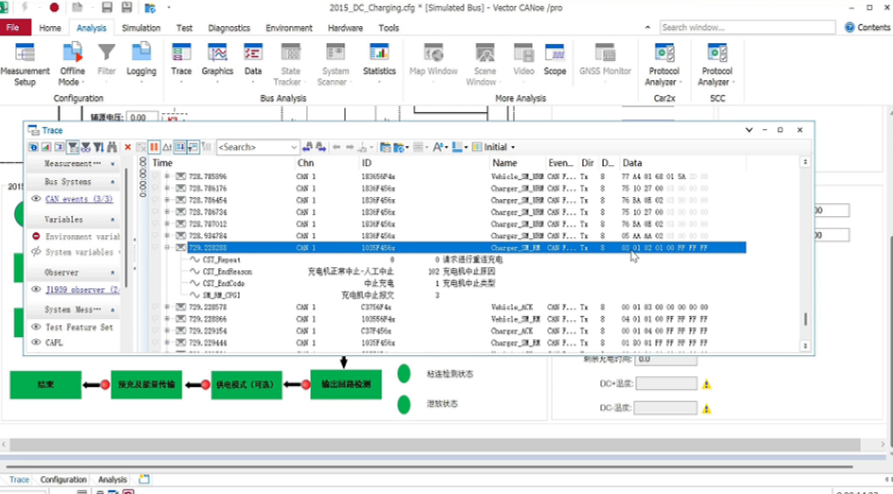The image size is (893, 494).
Task: Click the horizontal scrollbar of main panel
Action: [x=435, y=444]
